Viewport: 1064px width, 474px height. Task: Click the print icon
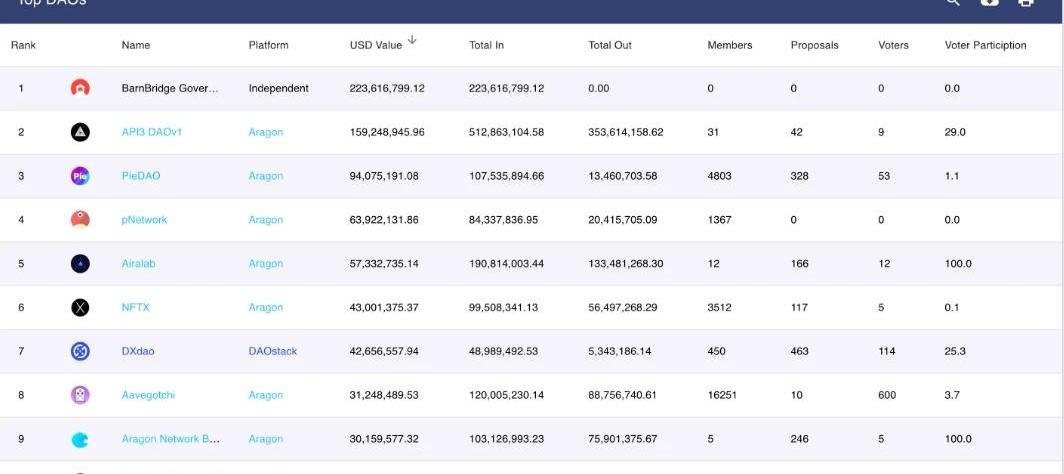(x=1025, y=3)
